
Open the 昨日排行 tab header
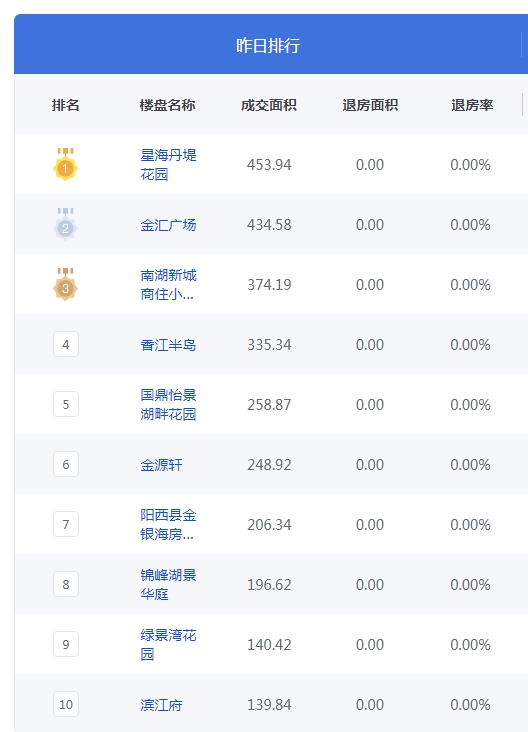click(x=268, y=45)
